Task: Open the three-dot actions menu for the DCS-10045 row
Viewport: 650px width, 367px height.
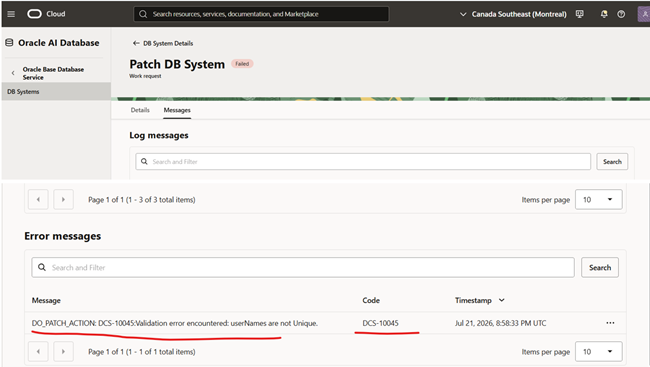Action: coord(610,323)
